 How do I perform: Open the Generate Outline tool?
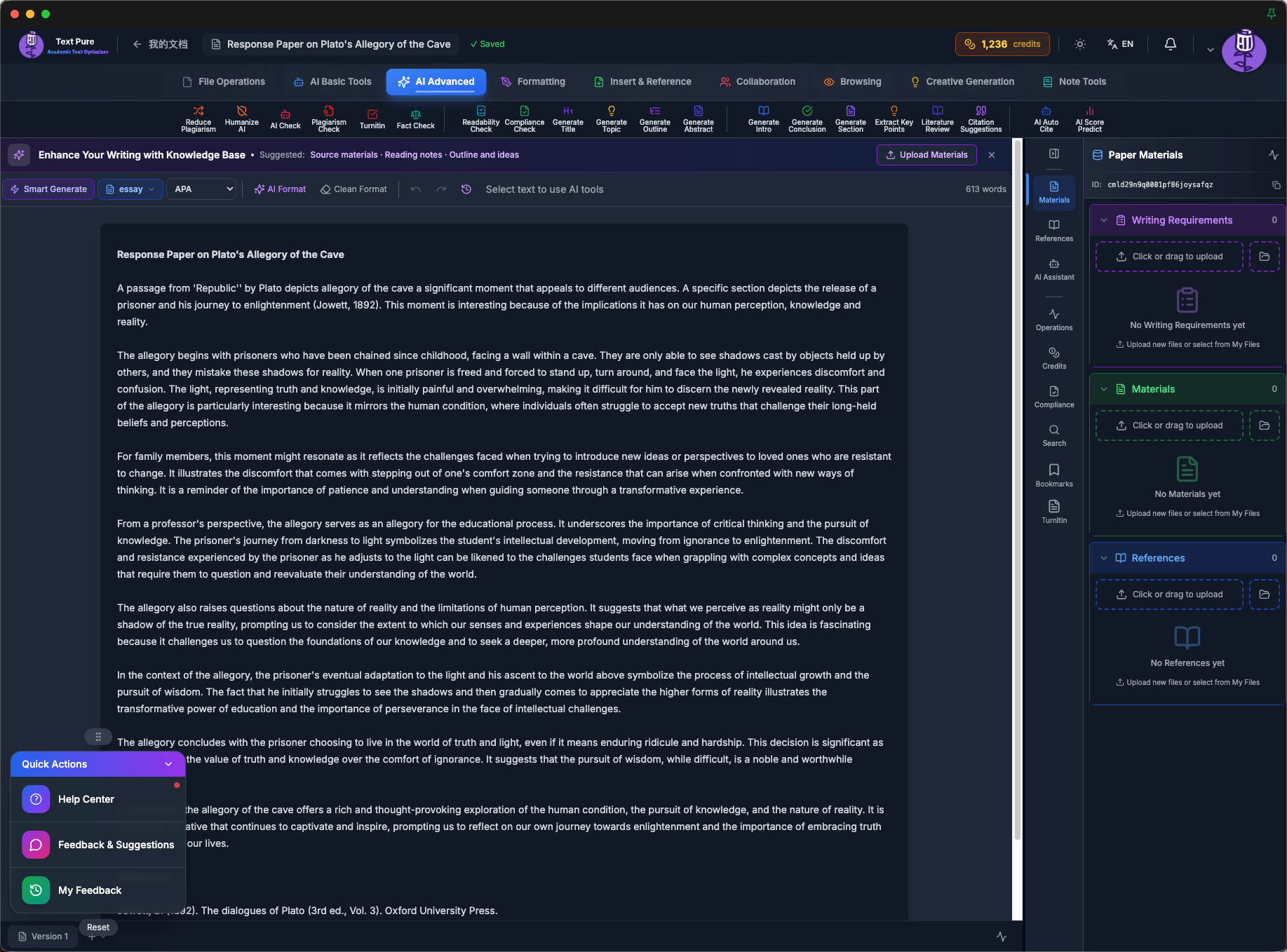point(654,118)
